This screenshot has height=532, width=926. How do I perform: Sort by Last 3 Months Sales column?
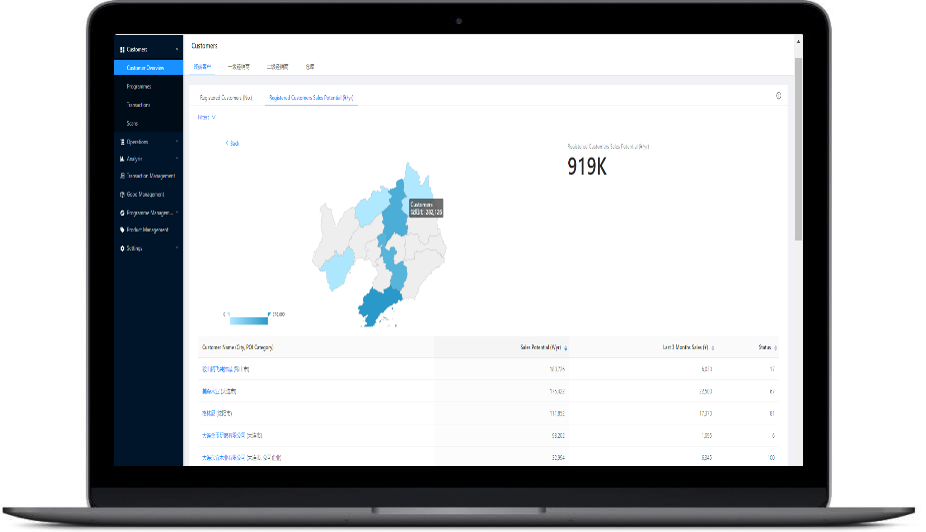715,348
